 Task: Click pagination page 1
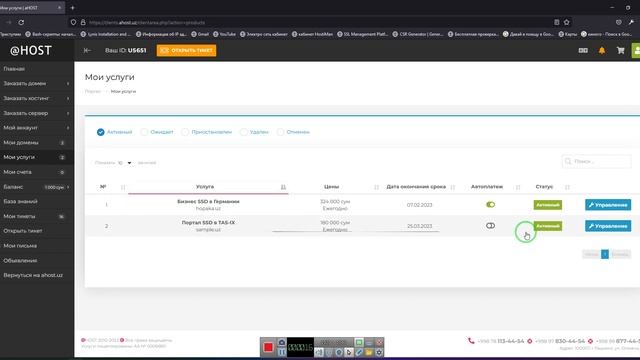click(604, 254)
